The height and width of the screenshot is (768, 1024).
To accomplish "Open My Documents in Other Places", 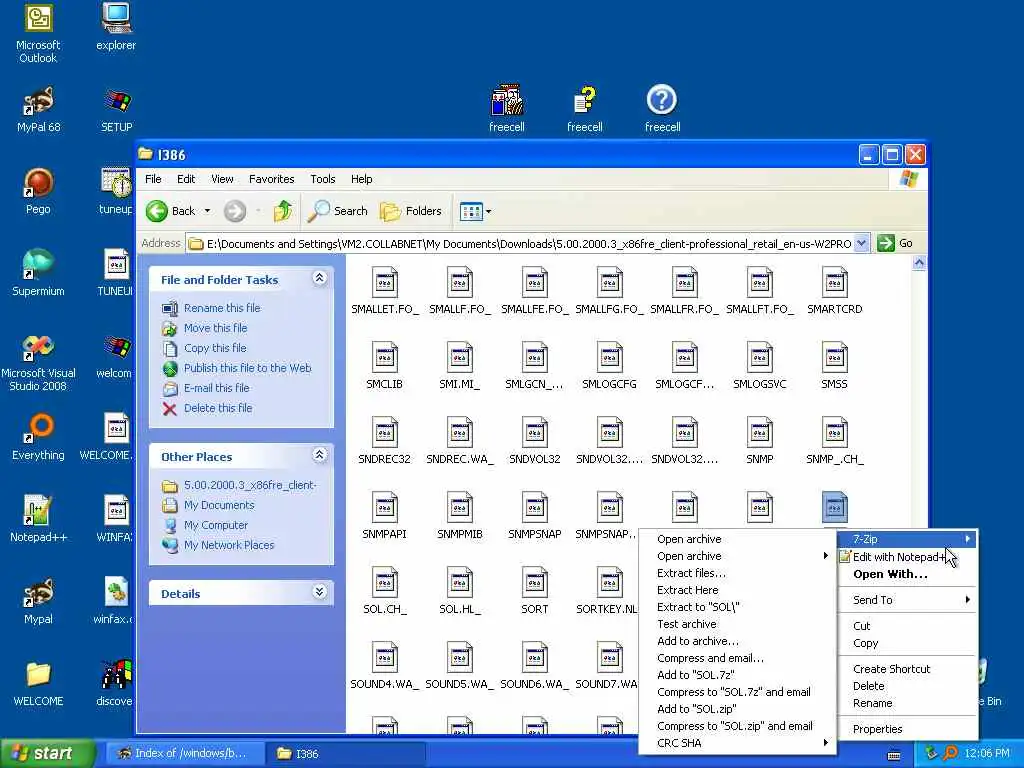I will (219, 505).
